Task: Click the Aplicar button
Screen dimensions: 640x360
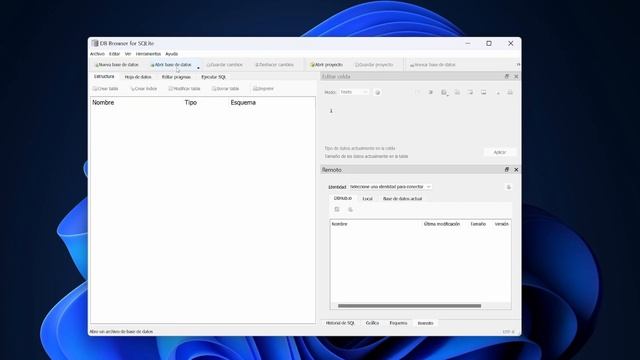Action: [500, 152]
